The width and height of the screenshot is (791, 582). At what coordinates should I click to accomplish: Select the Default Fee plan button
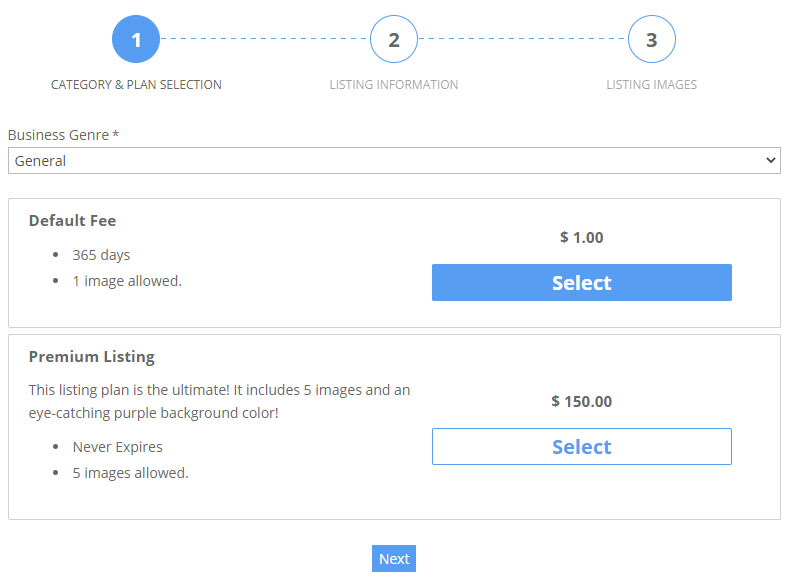[582, 282]
